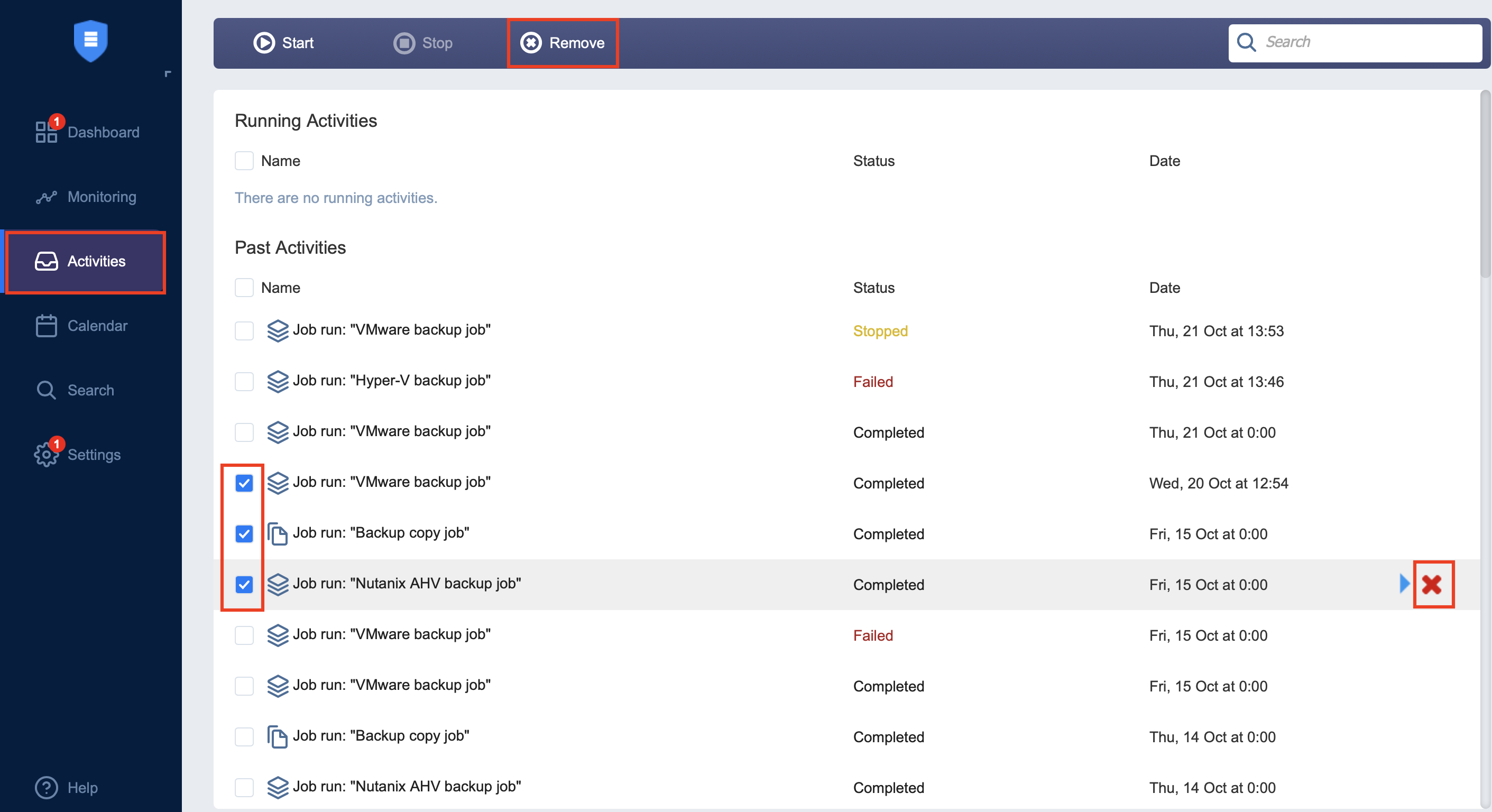Viewport: 1492px width, 812px height.
Task: Check the Stopped VMware backup job row
Action: [244, 331]
